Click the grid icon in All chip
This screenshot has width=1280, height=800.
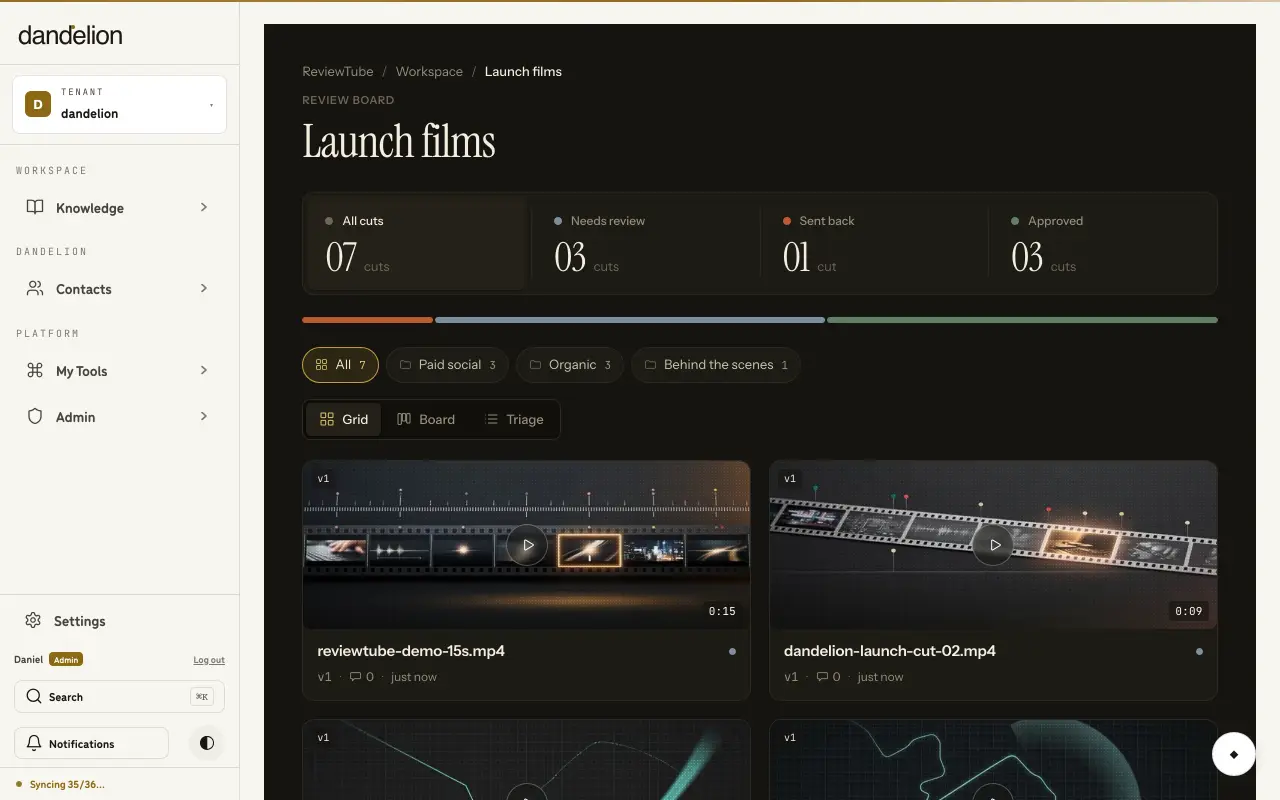tap(321, 365)
